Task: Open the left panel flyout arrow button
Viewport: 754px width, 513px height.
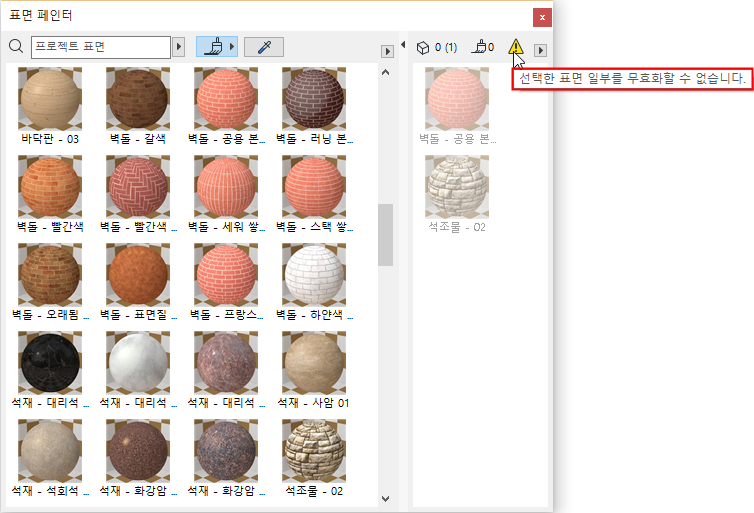Action: [x=387, y=51]
